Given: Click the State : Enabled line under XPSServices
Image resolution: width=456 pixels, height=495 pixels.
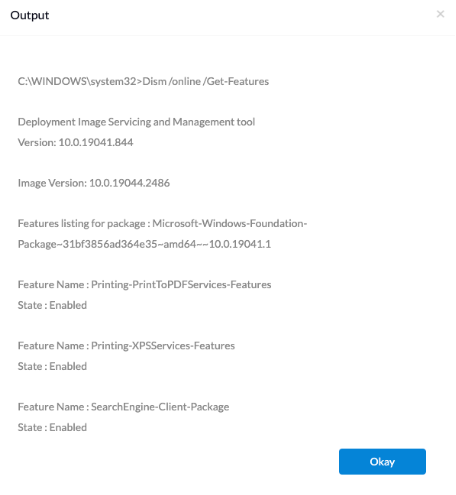Looking at the screenshot, I should pyautogui.click(x=52, y=366).
